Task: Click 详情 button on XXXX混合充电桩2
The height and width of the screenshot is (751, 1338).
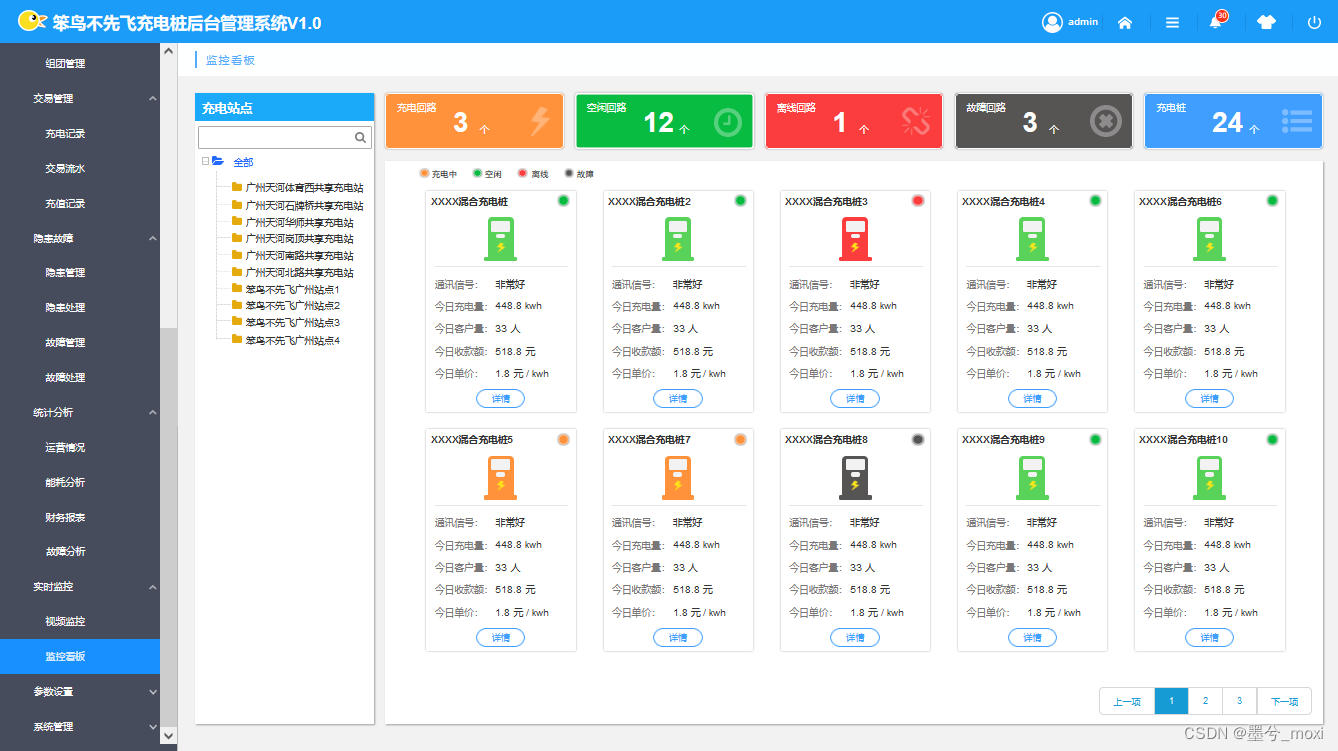Action: pos(678,399)
